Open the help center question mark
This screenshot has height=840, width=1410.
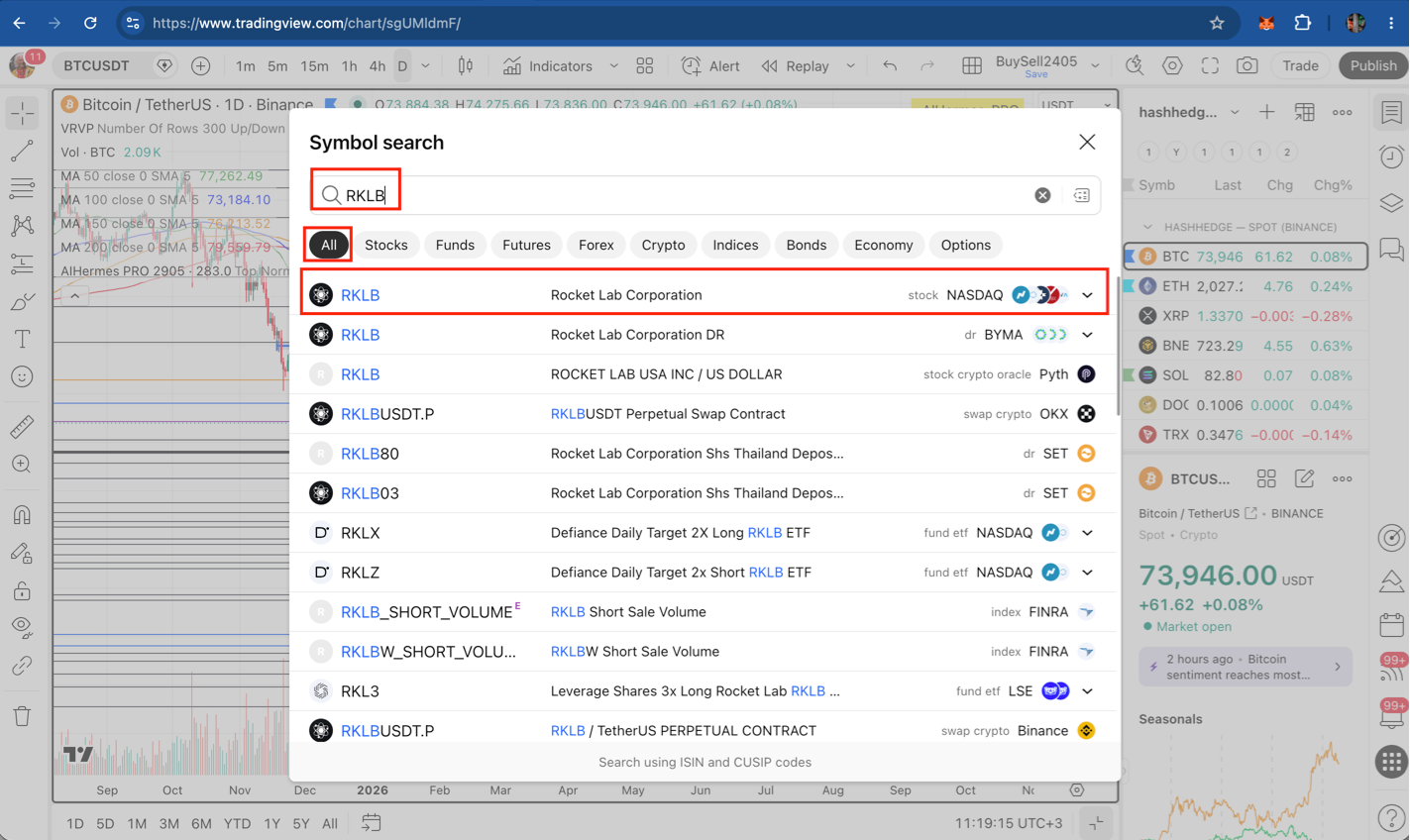[1391, 818]
